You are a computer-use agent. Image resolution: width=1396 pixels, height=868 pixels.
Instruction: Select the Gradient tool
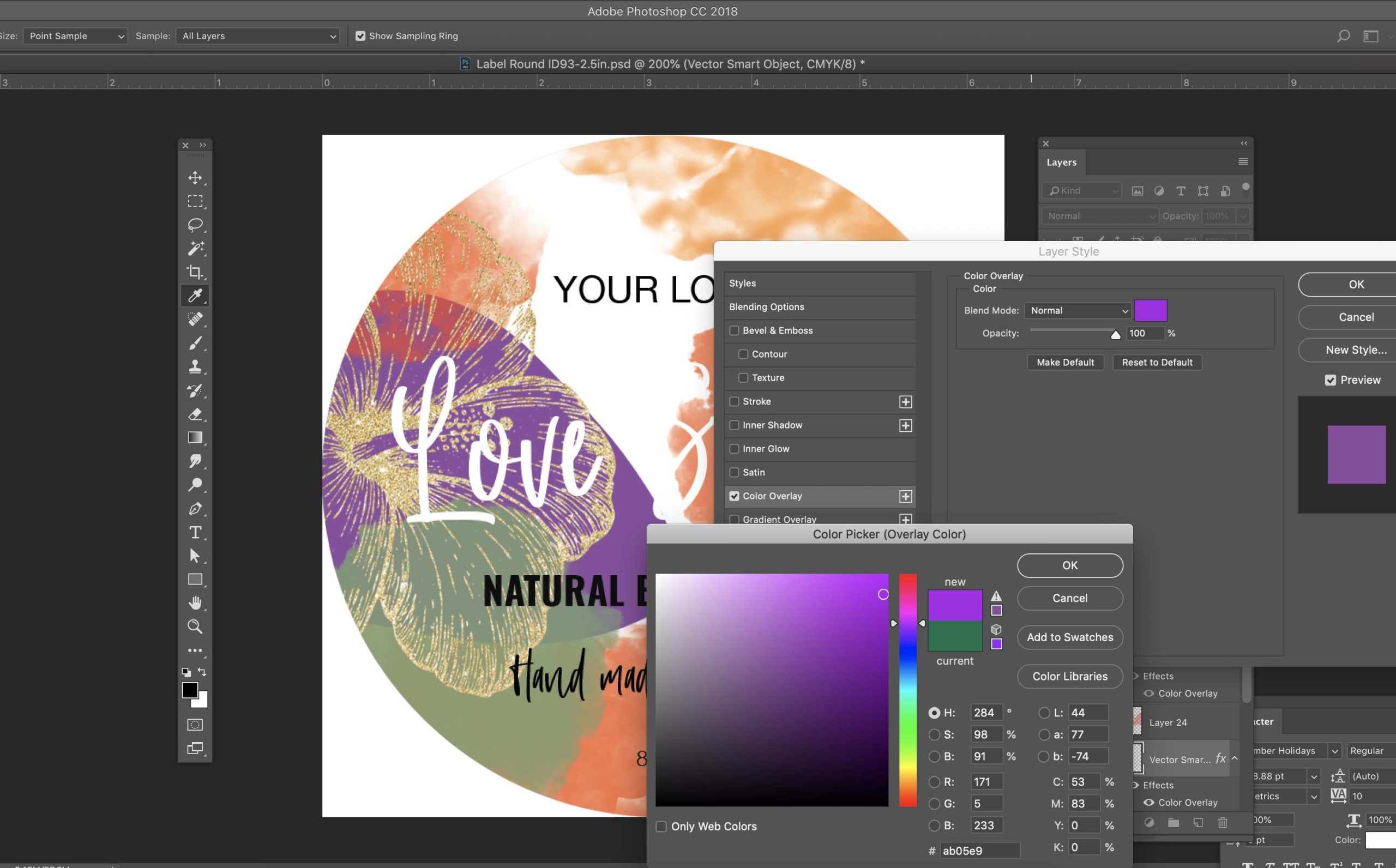pos(195,437)
